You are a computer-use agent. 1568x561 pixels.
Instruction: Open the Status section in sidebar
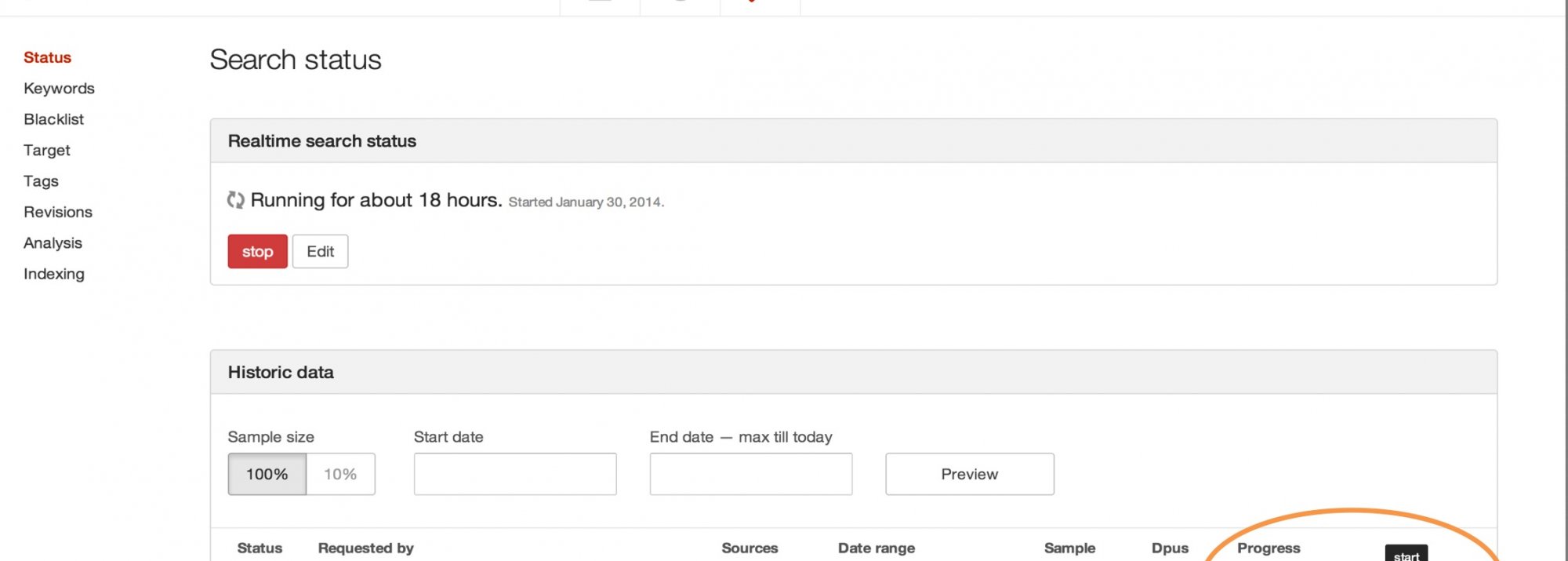tap(47, 57)
